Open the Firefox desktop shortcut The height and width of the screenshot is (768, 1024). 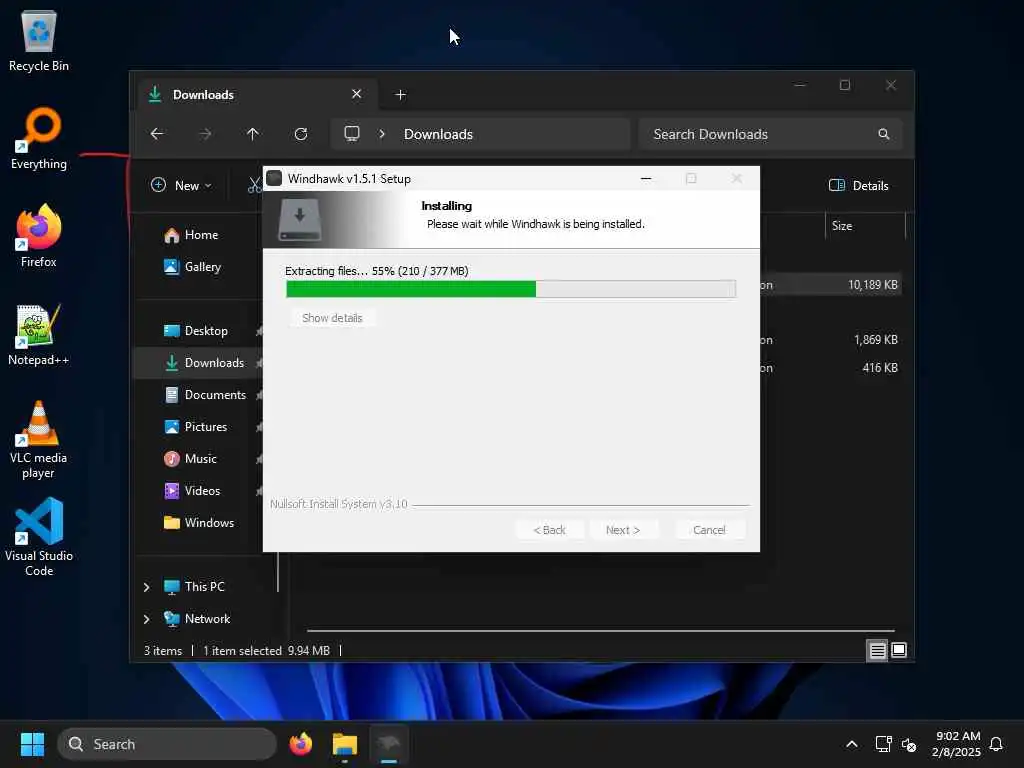39,236
